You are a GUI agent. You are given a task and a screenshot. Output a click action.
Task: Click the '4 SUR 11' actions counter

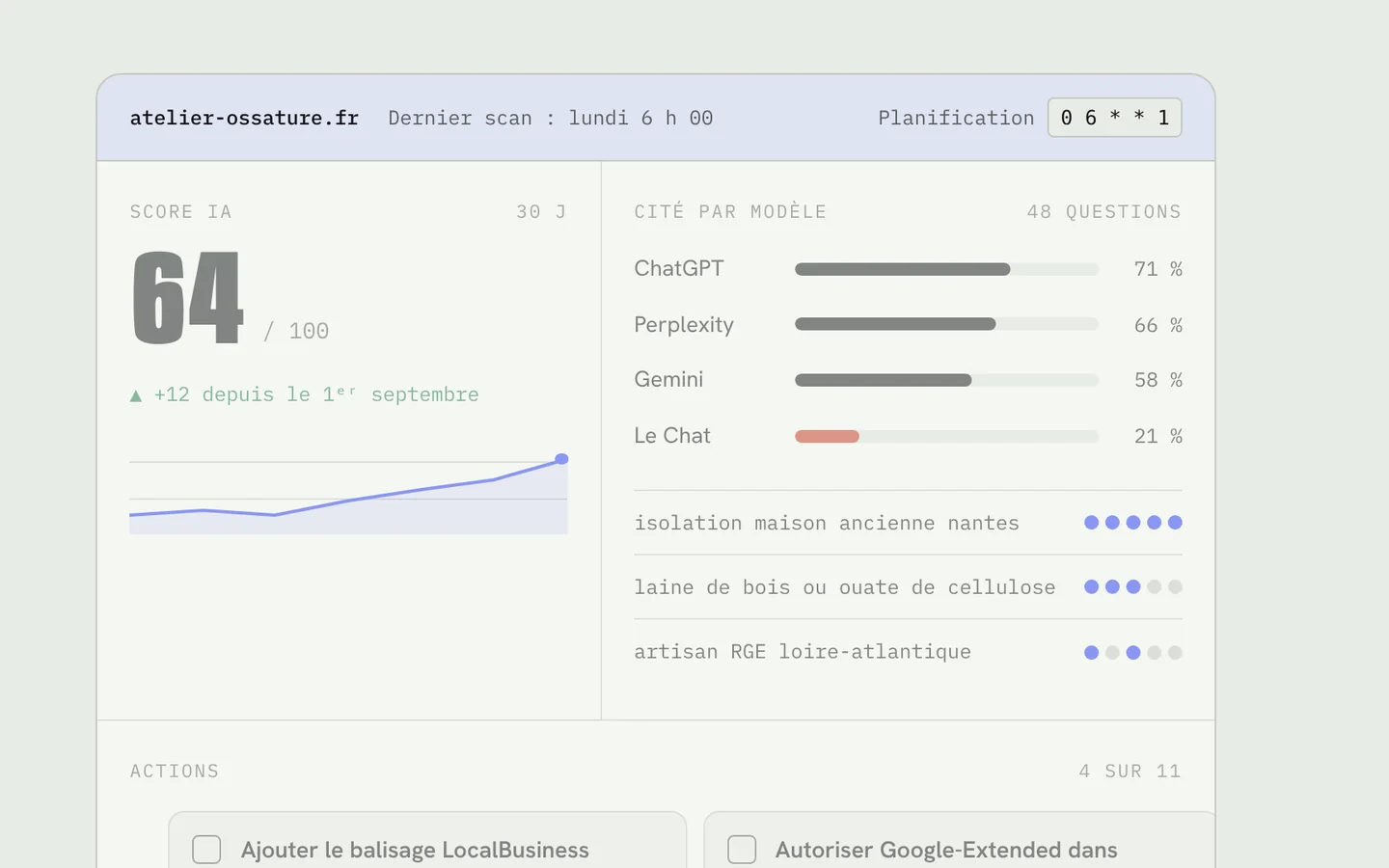tap(1130, 771)
